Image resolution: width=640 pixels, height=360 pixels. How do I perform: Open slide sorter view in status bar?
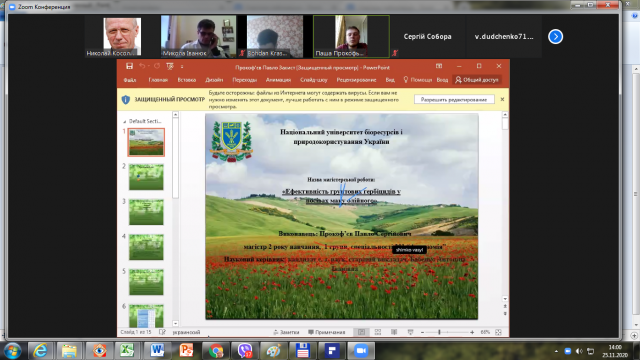(378, 332)
